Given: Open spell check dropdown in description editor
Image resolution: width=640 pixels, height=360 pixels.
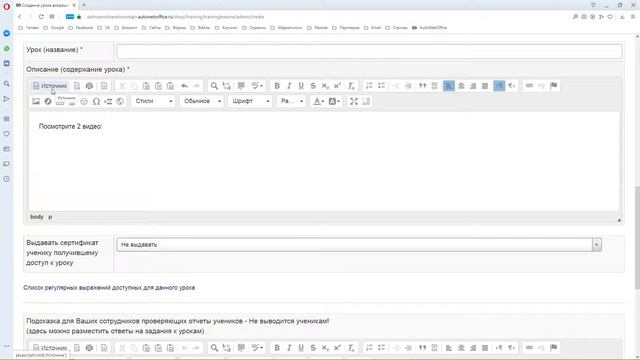Looking at the screenshot, I should [257, 86].
